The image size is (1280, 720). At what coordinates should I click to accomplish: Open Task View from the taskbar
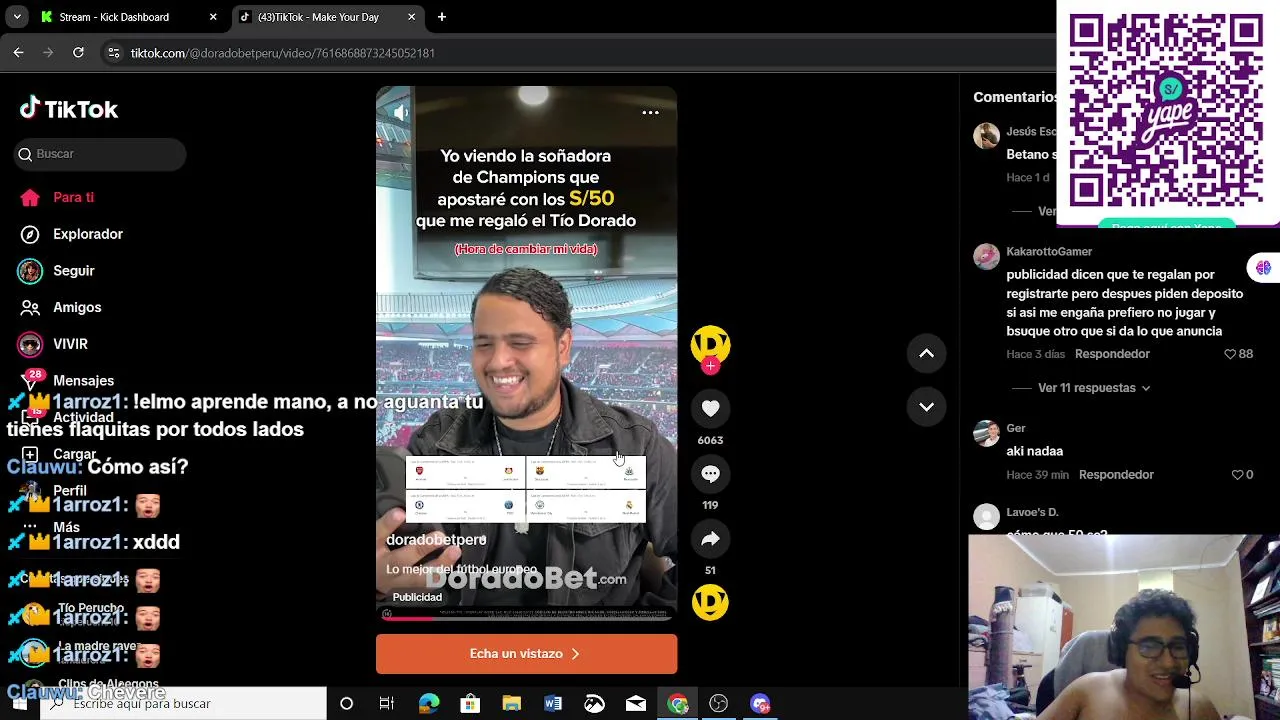(387, 704)
